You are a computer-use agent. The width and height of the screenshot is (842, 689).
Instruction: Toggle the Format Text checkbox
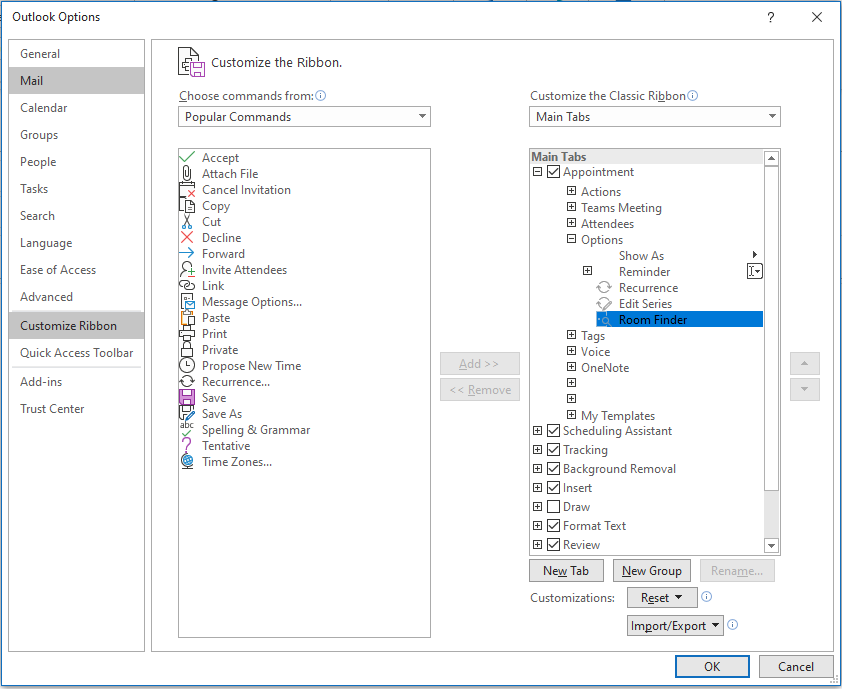[x=553, y=525]
